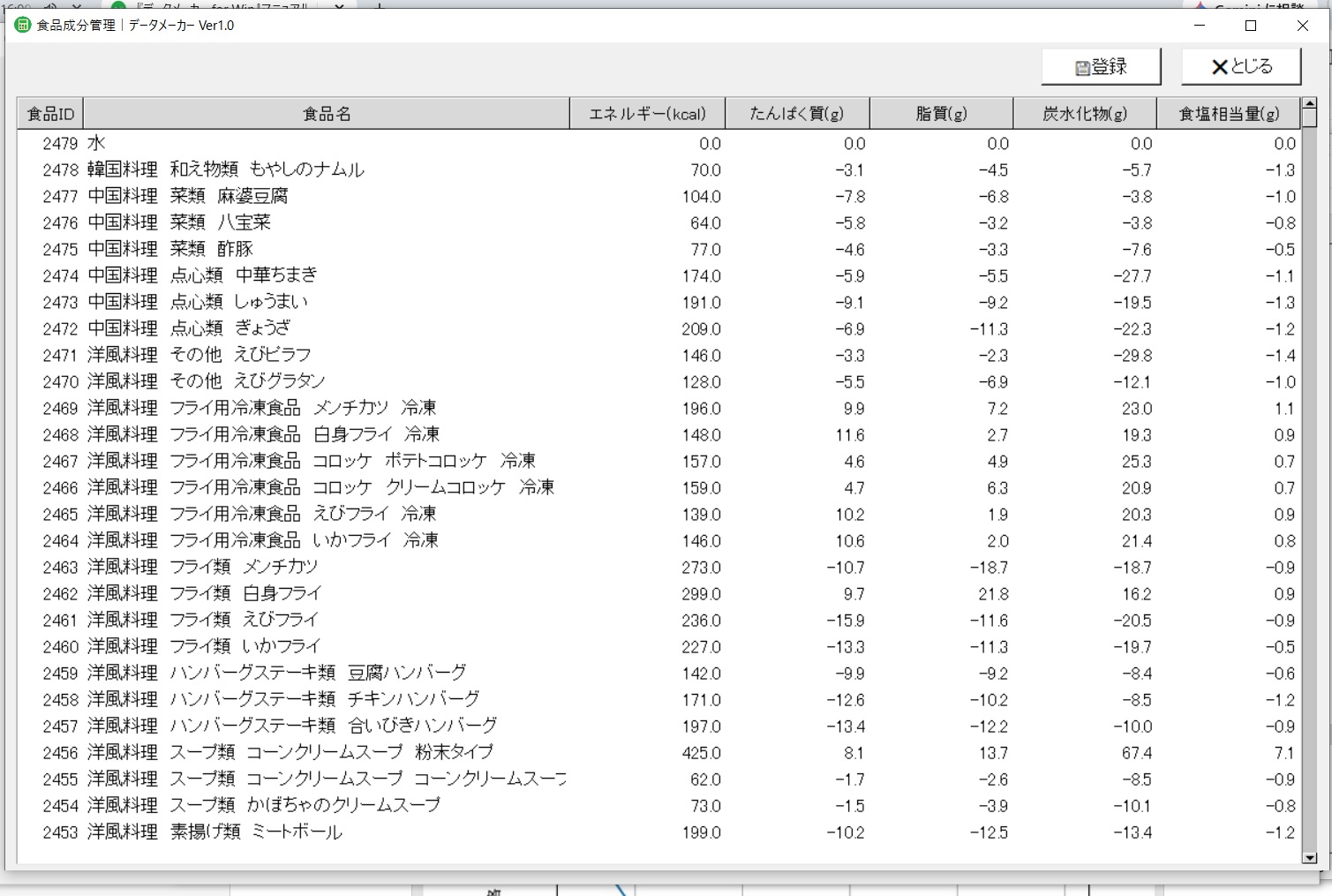Select the ミートボール row
This screenshot has height=896, width=1332.
tap(659, 832)
